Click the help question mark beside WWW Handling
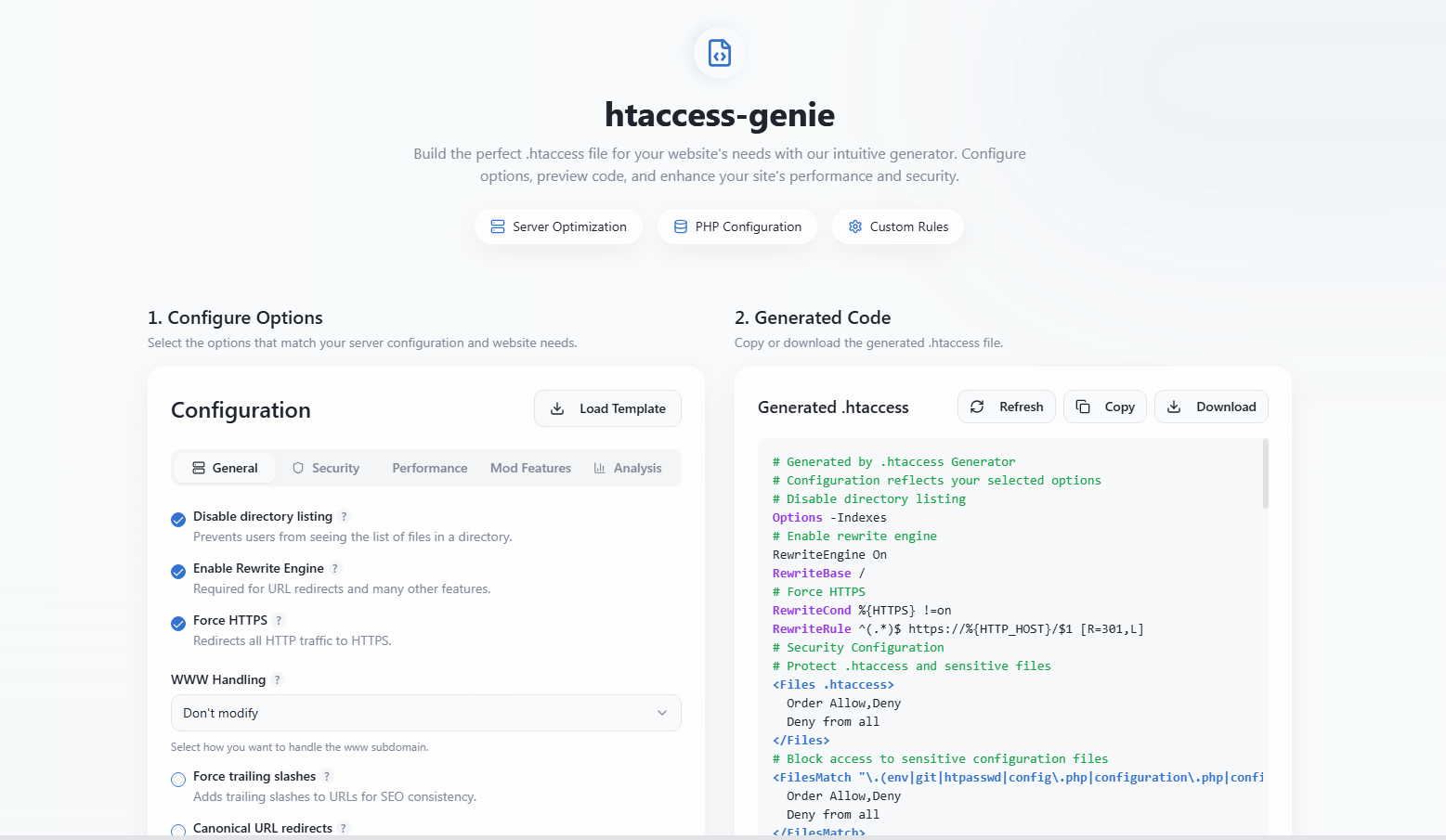The image size is (1446, 840). click(276, 679)
